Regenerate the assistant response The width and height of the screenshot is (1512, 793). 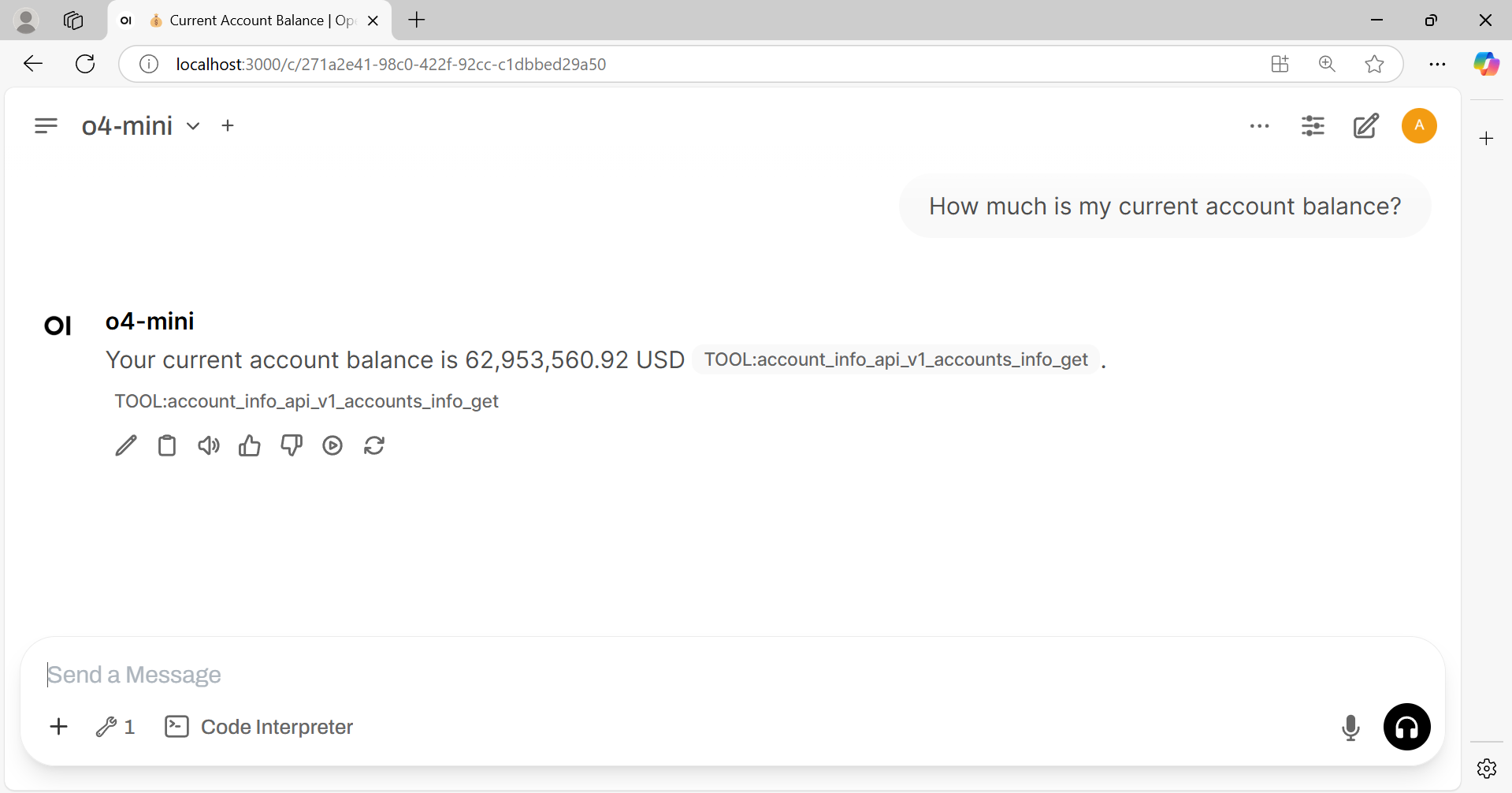tap(374, 446)
